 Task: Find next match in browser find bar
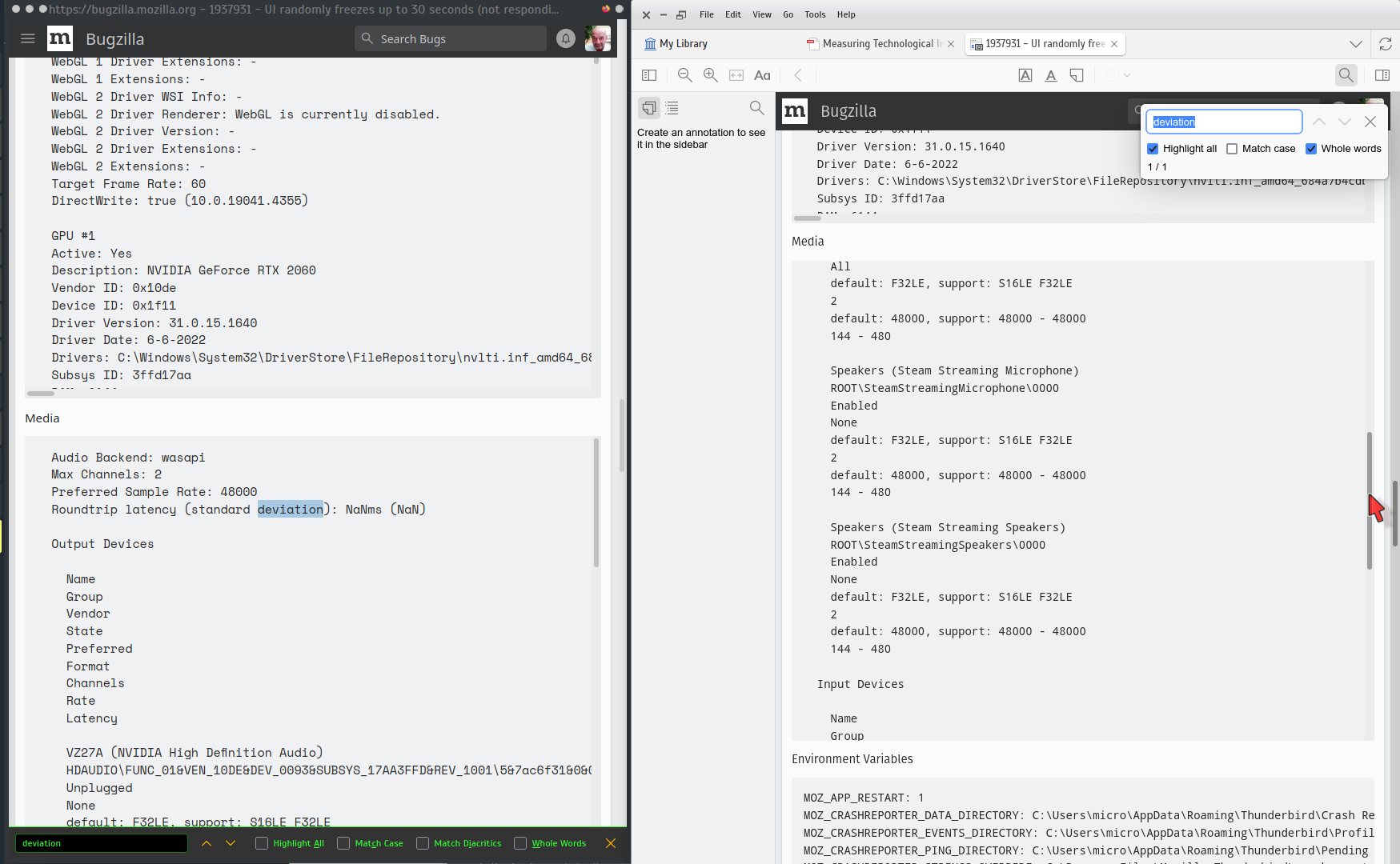[231, 843]
